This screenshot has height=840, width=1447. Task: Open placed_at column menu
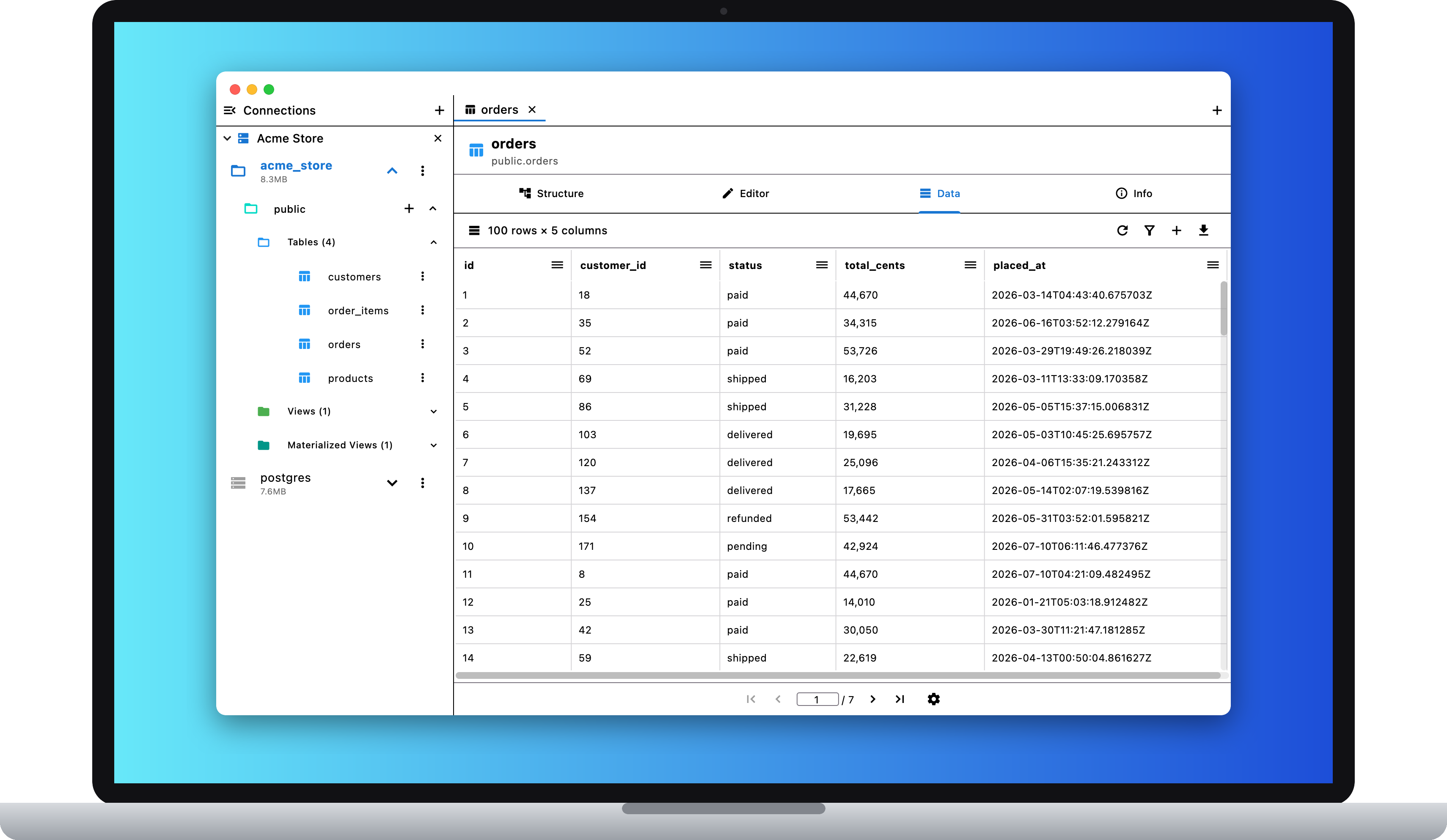coord(1213,265)
